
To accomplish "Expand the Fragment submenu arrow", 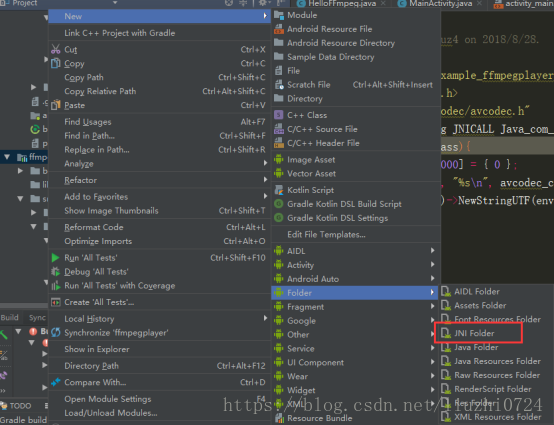I will [x=432, y=306].
